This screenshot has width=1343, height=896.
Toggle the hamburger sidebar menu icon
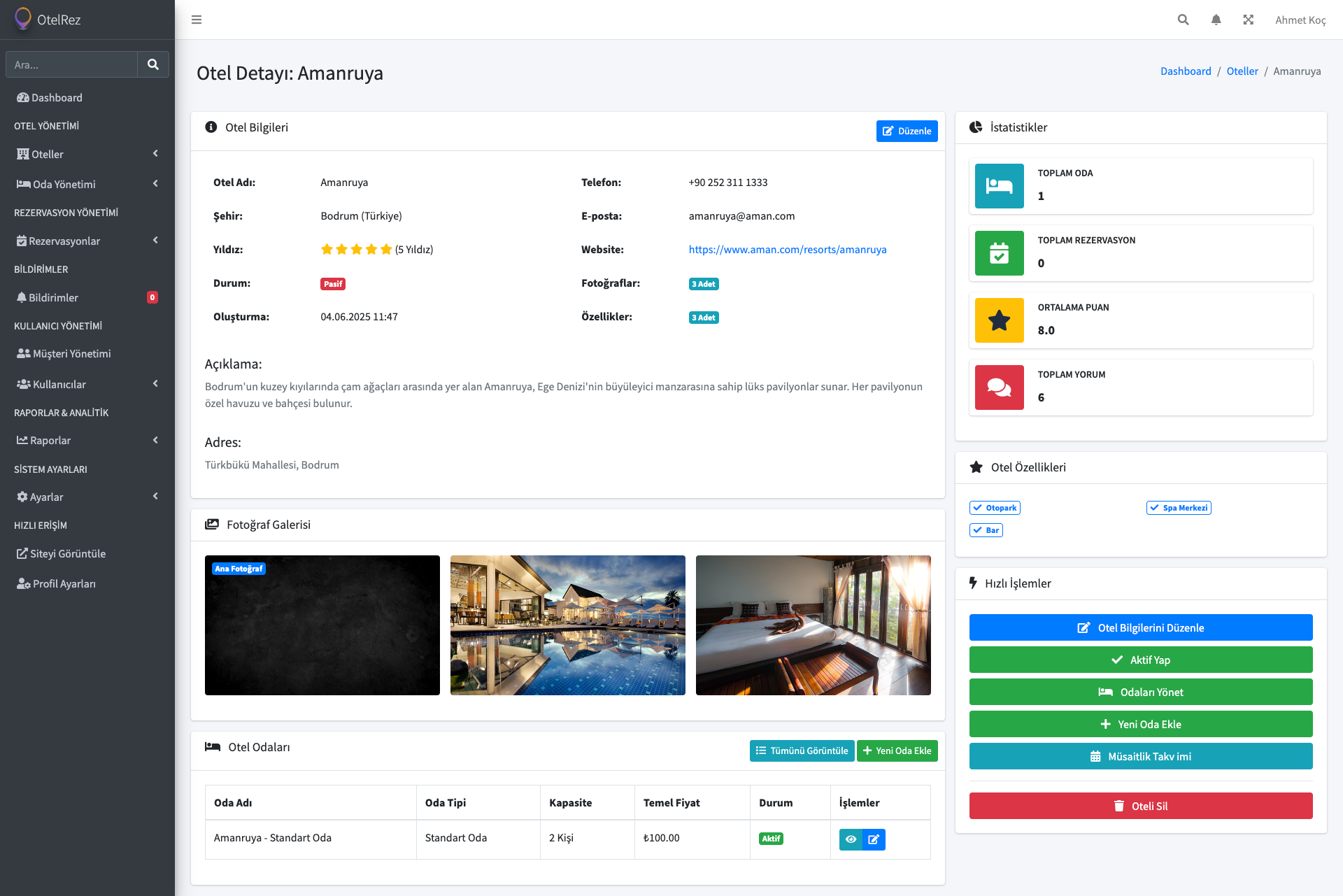pos(197,20)
